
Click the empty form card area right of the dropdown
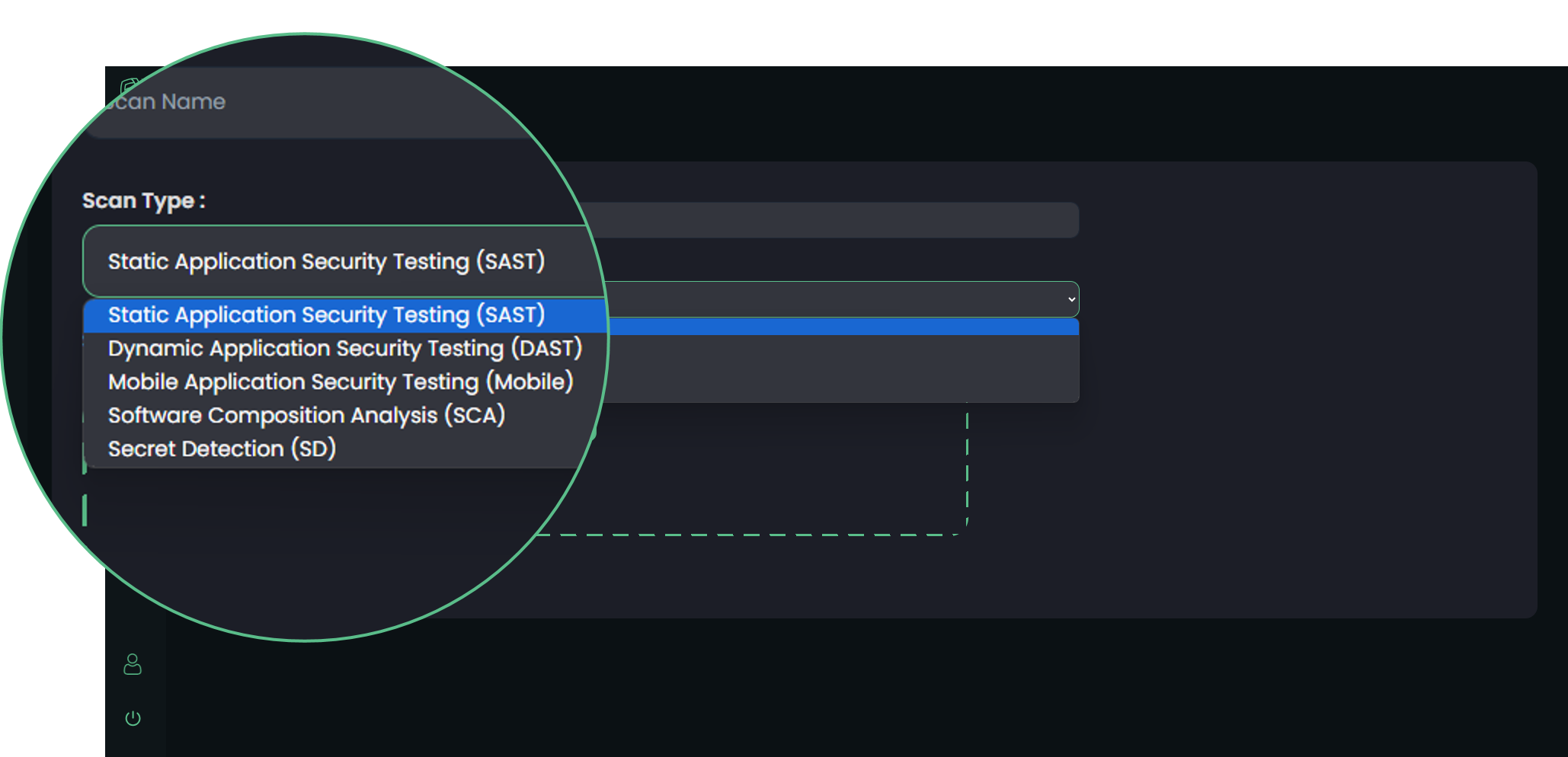click(1295, 381)
